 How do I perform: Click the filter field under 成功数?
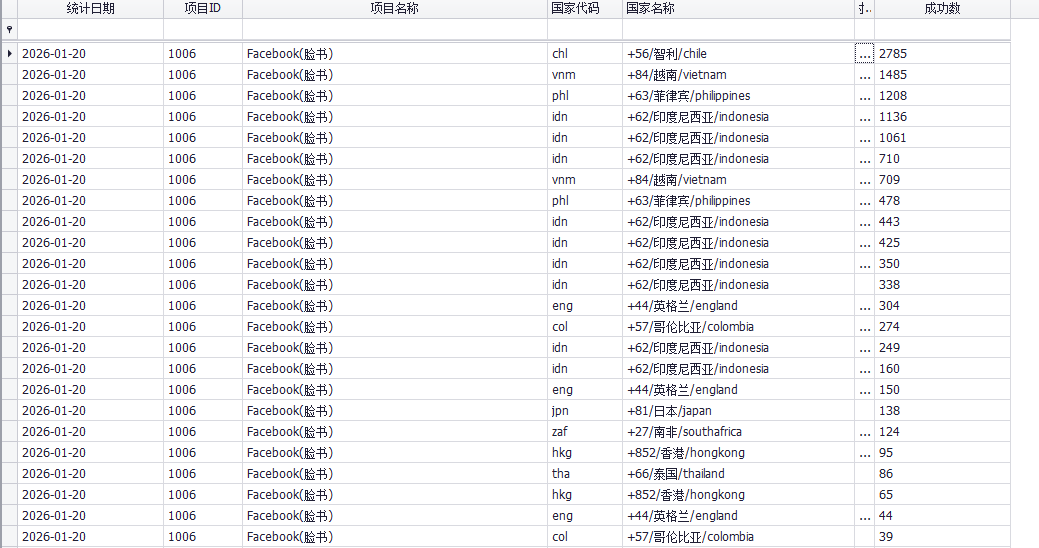click(942, 29)
